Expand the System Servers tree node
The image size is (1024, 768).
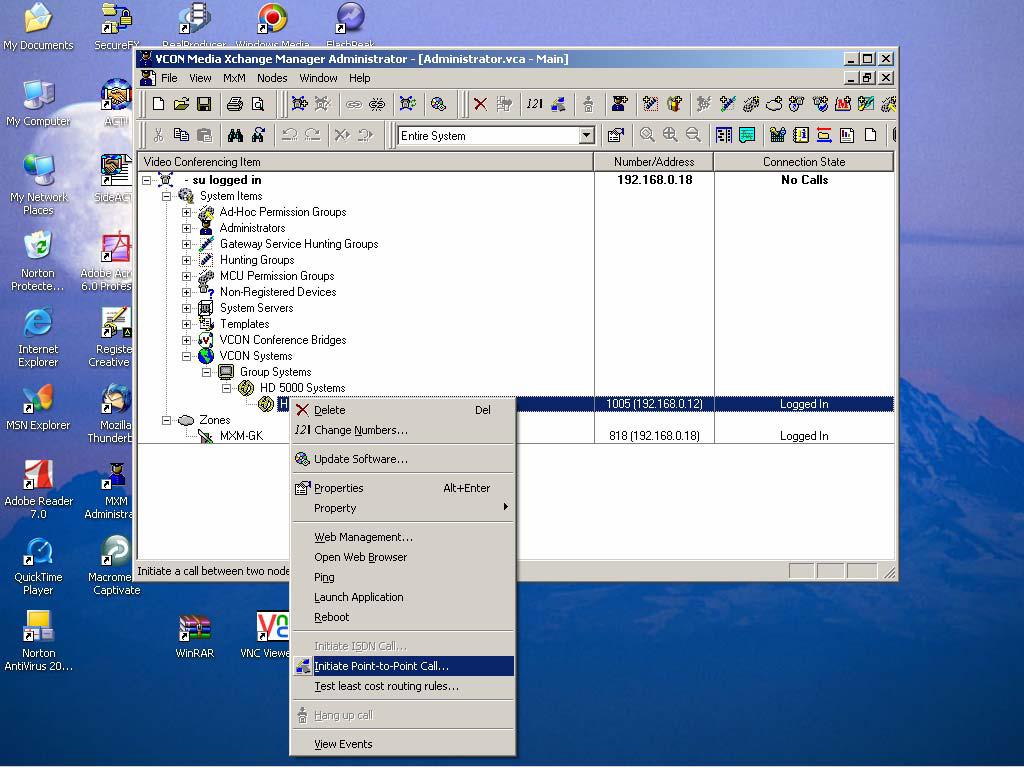click(x=186, y=308)
